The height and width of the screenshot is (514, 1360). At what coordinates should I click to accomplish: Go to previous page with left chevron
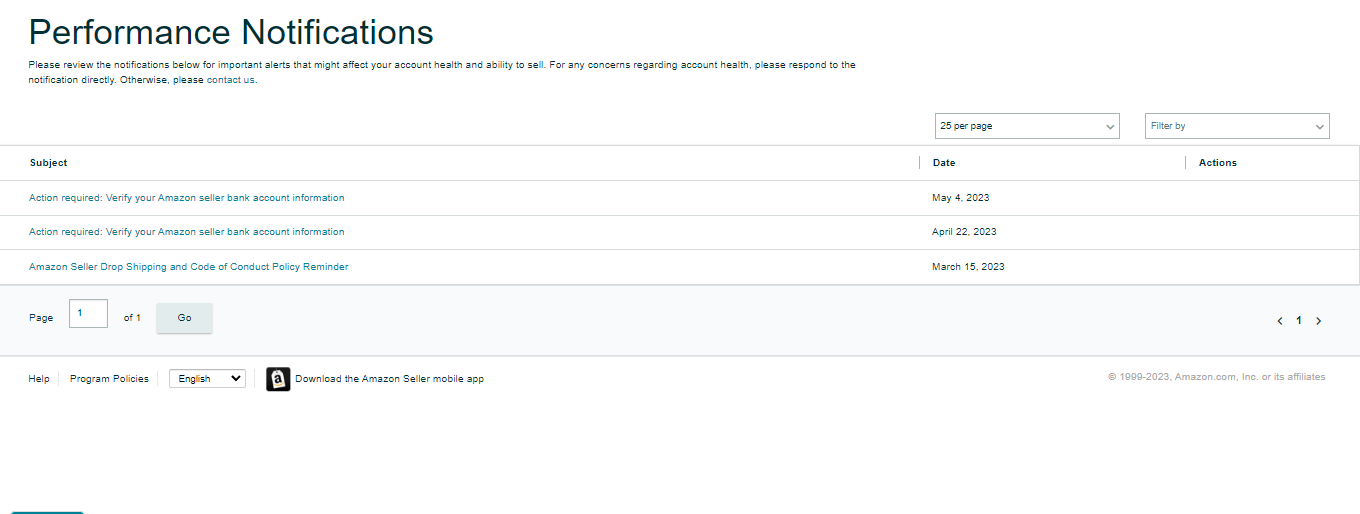(1280, 321)
